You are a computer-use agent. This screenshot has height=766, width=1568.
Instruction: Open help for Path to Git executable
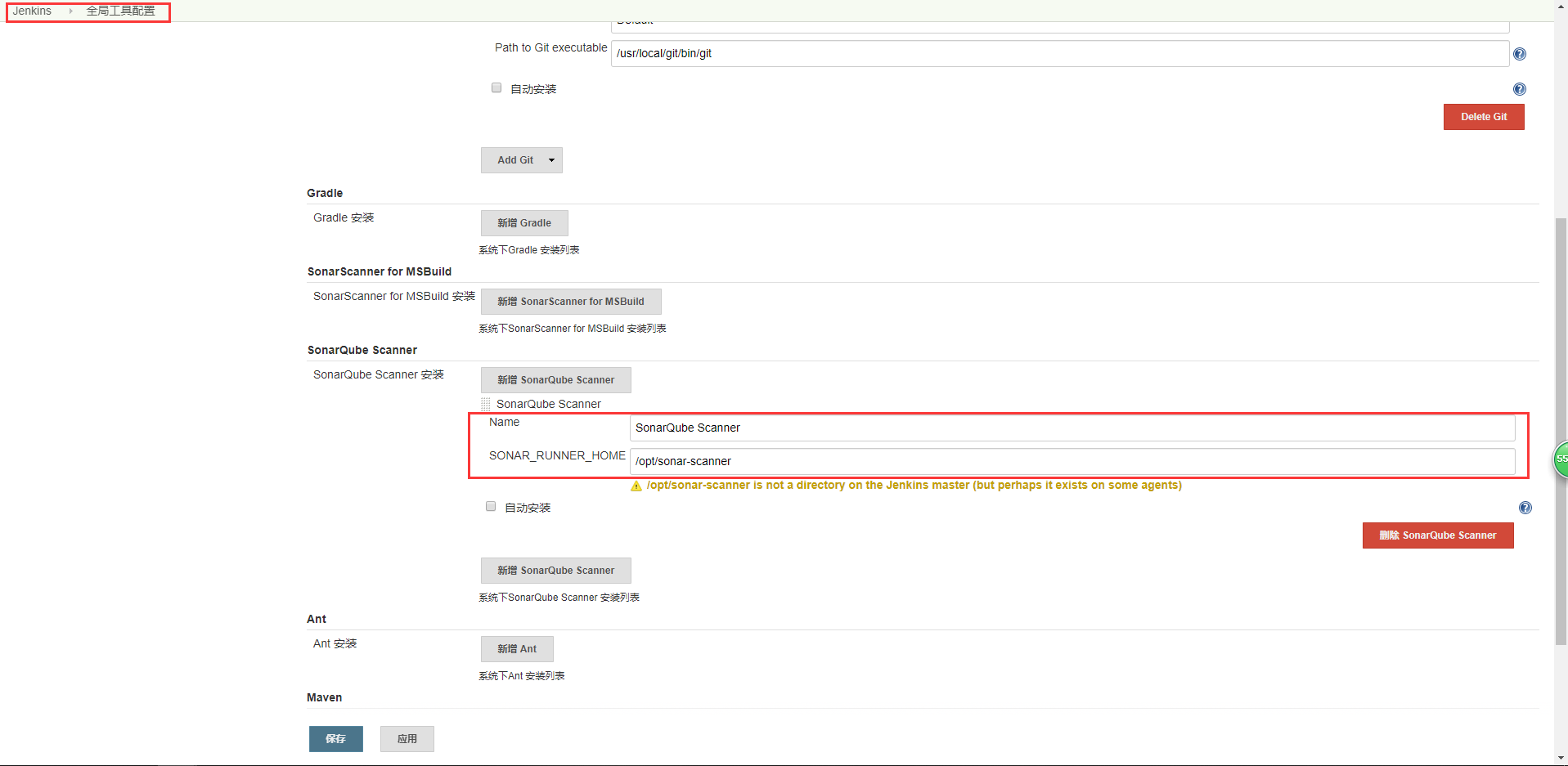click(x=1520, y=54)
